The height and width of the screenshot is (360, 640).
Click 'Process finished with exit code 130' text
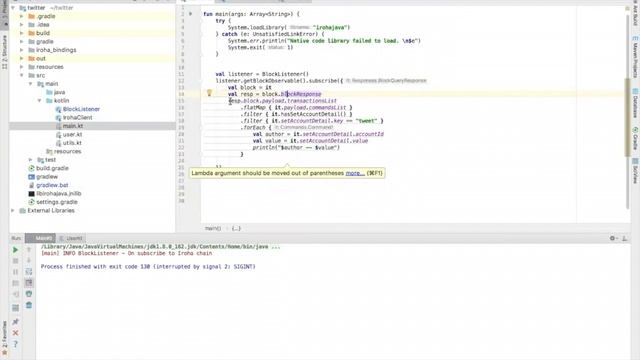pyautogui.click(x=148, y=267)
